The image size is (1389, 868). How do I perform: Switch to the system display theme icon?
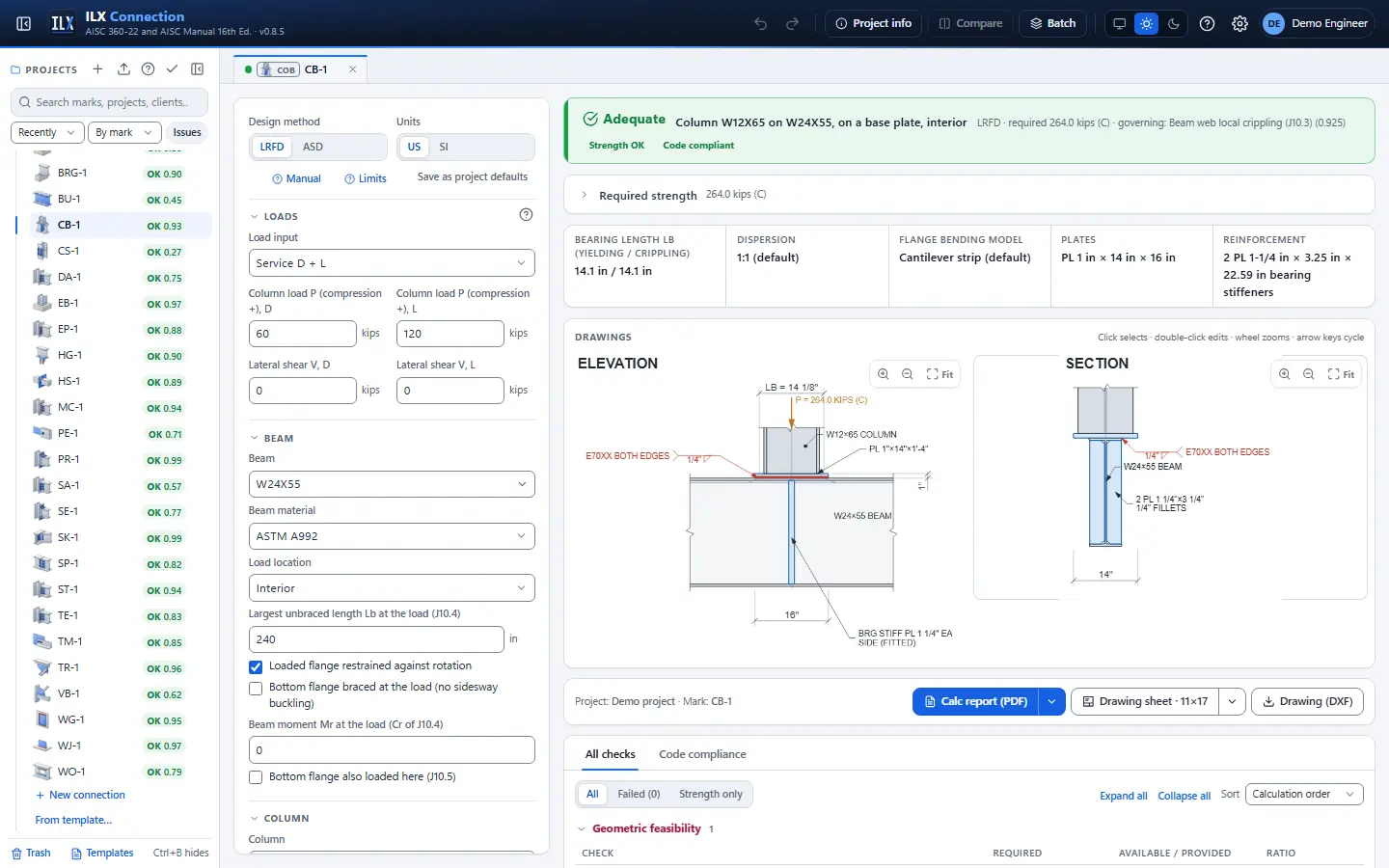(x=1119, y=23)
